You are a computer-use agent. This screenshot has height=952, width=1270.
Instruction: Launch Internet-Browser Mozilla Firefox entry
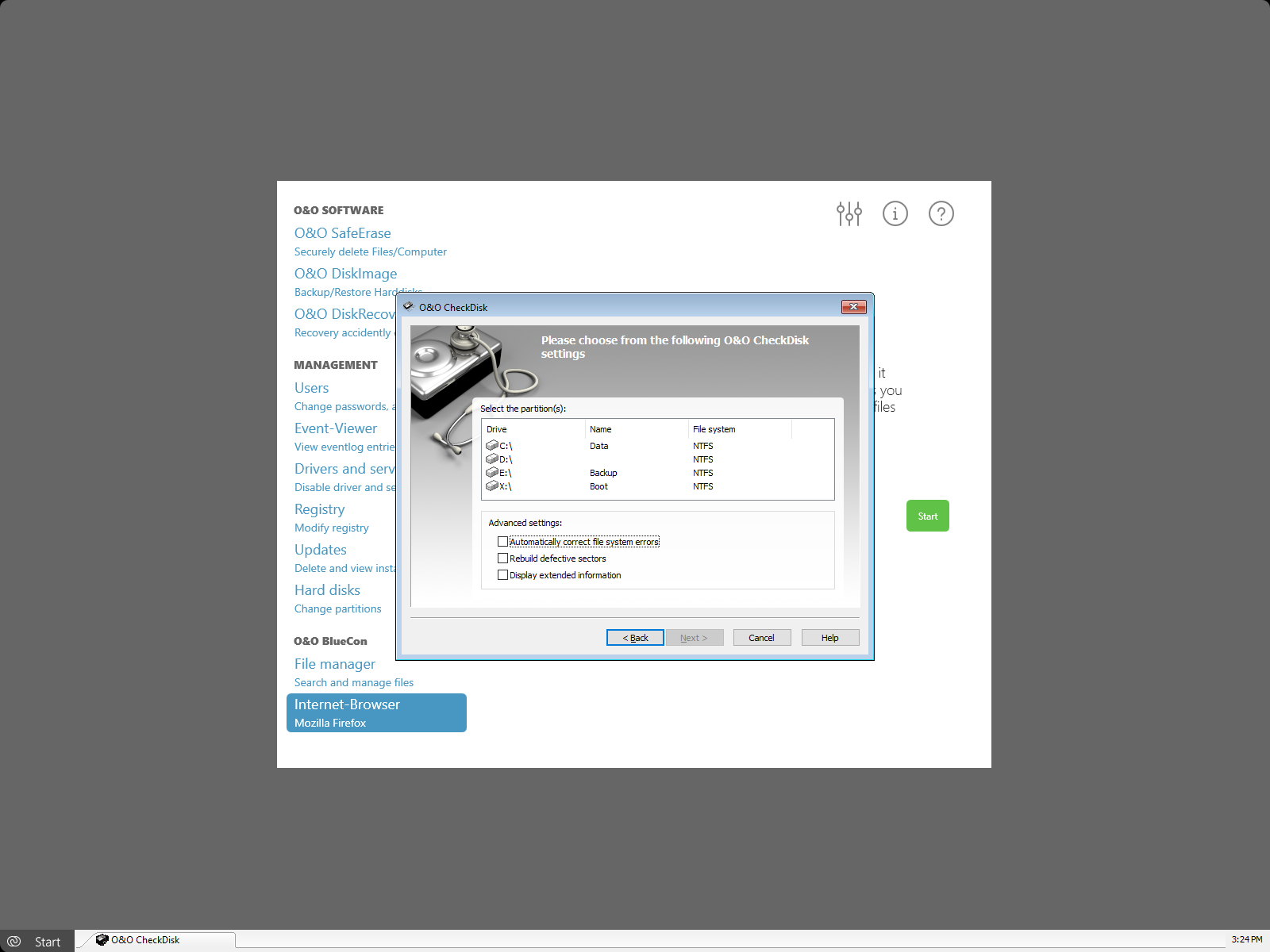tap(376, 712)
